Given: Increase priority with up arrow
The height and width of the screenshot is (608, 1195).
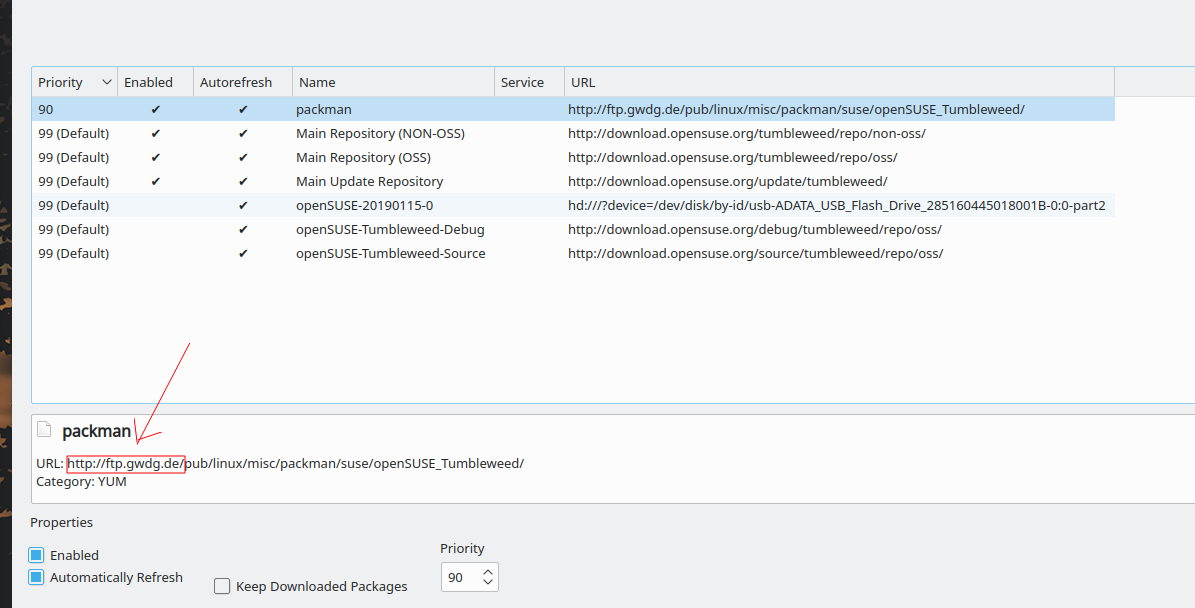Looking at the screenshot, I should [489, 571].
